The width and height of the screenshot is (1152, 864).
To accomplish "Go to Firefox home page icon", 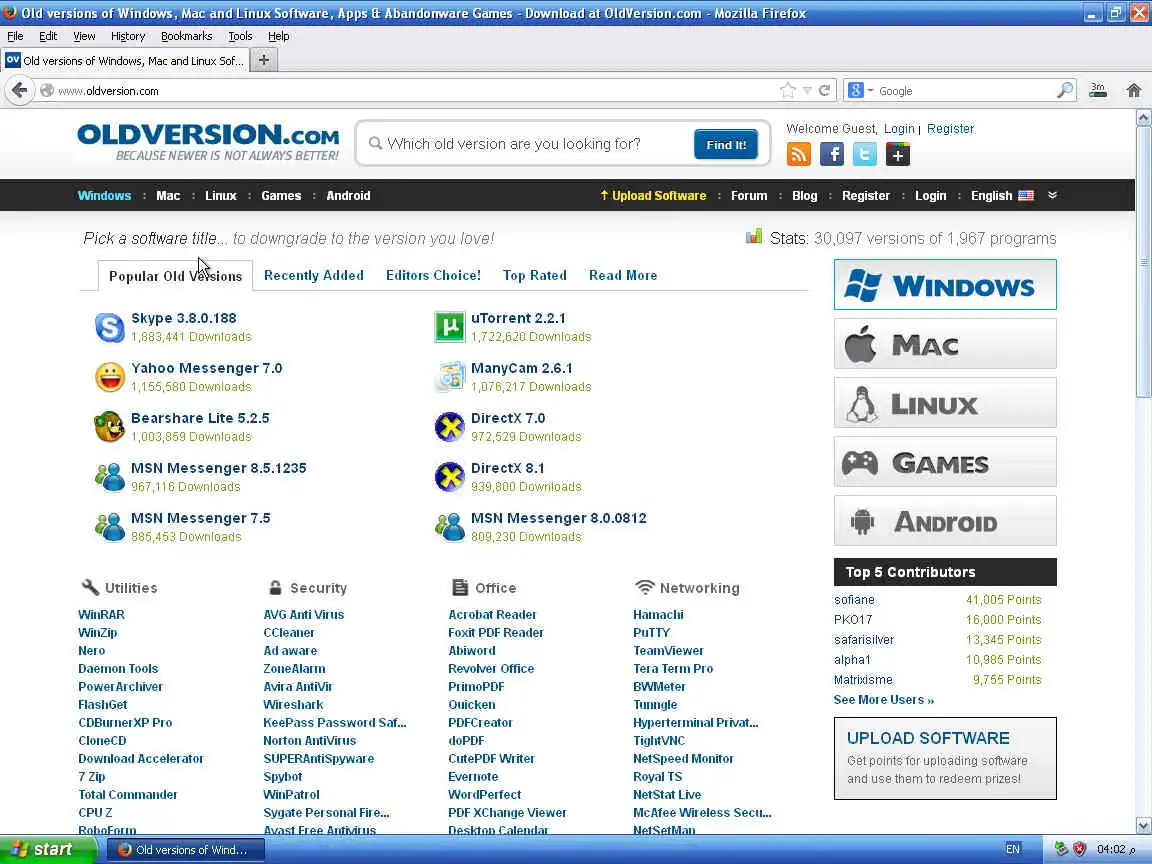I will (x=1134, y=90).
